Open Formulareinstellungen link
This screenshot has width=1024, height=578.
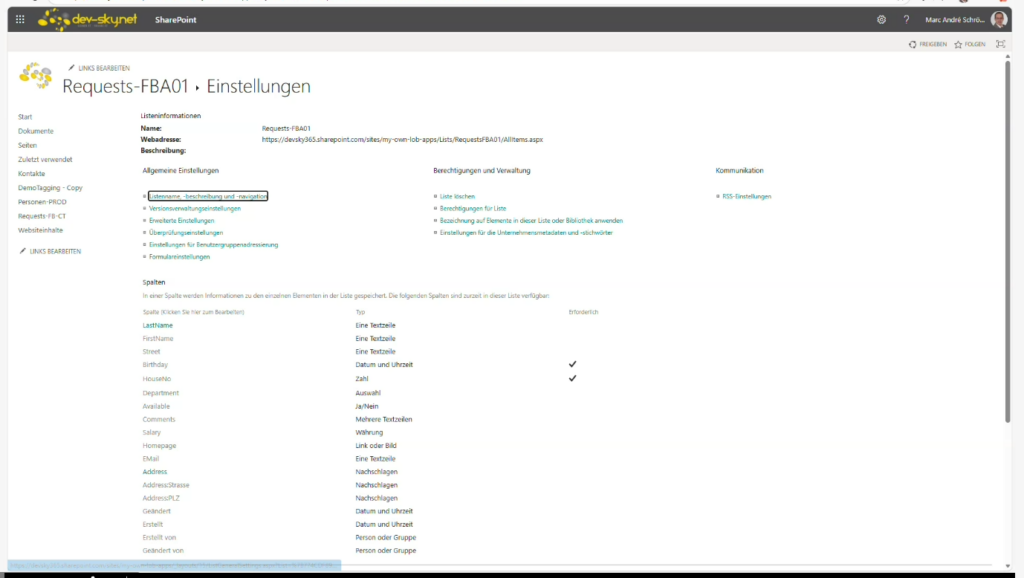point(180,257)
